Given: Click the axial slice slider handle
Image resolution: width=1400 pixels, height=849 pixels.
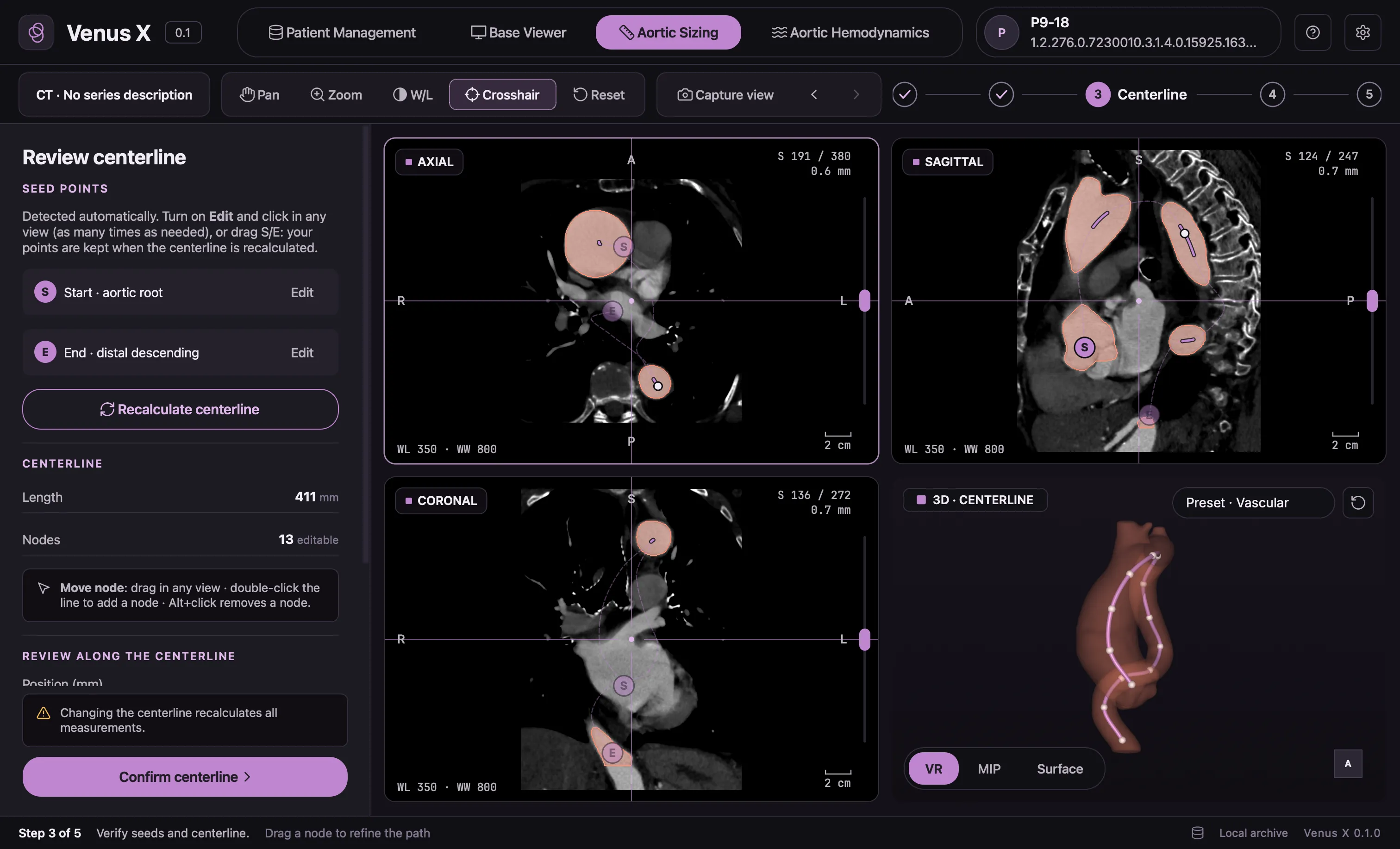Looking at the screenshot, I should pos(864,300).
